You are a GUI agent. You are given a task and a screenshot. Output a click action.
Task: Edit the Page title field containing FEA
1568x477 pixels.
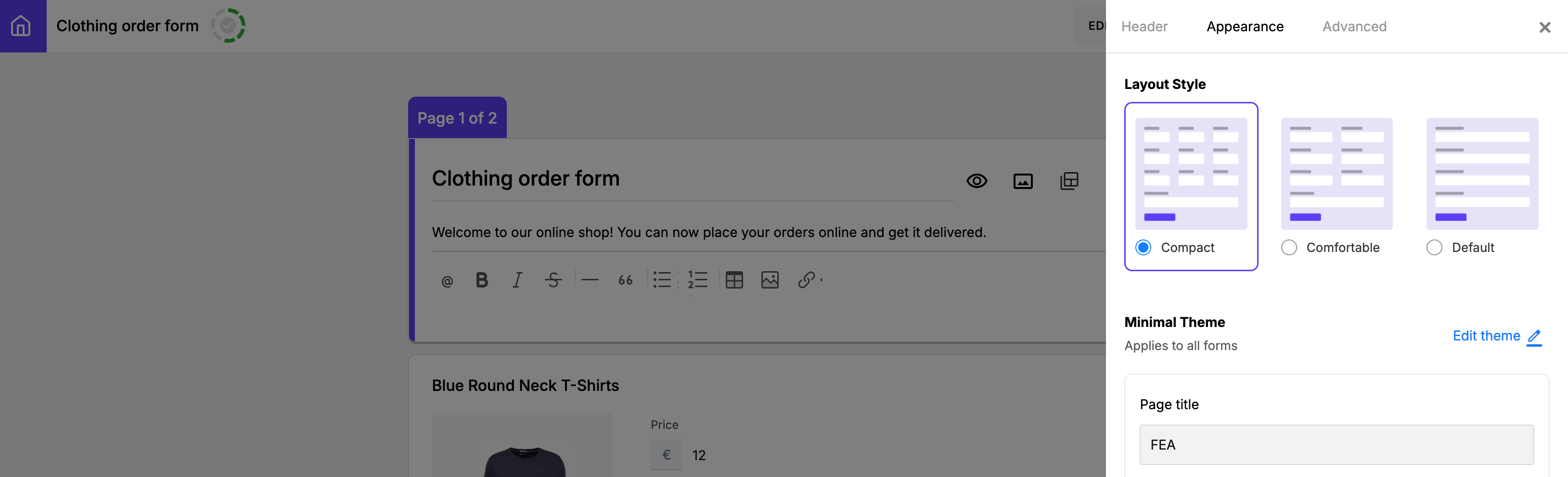[x=1336, y=445]
